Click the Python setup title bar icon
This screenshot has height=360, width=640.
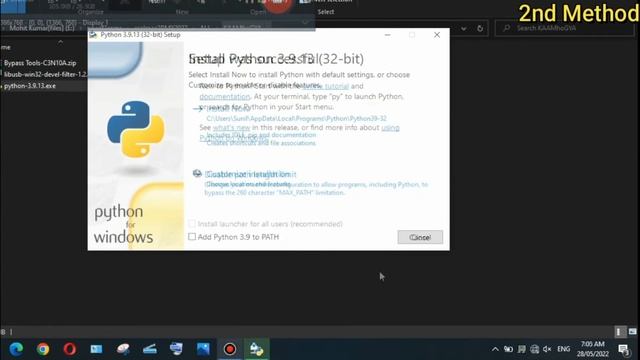pyautogui.click(x=93, y=35)
